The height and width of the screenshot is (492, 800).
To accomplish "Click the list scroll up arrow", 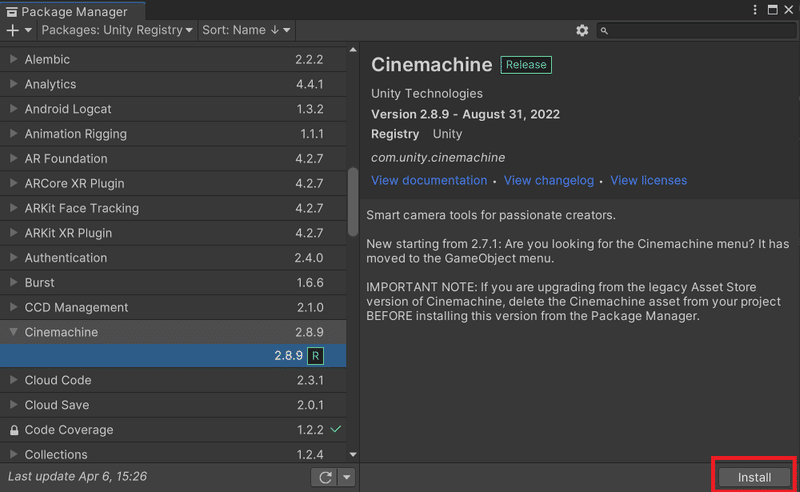I will (x=353, y=50).
